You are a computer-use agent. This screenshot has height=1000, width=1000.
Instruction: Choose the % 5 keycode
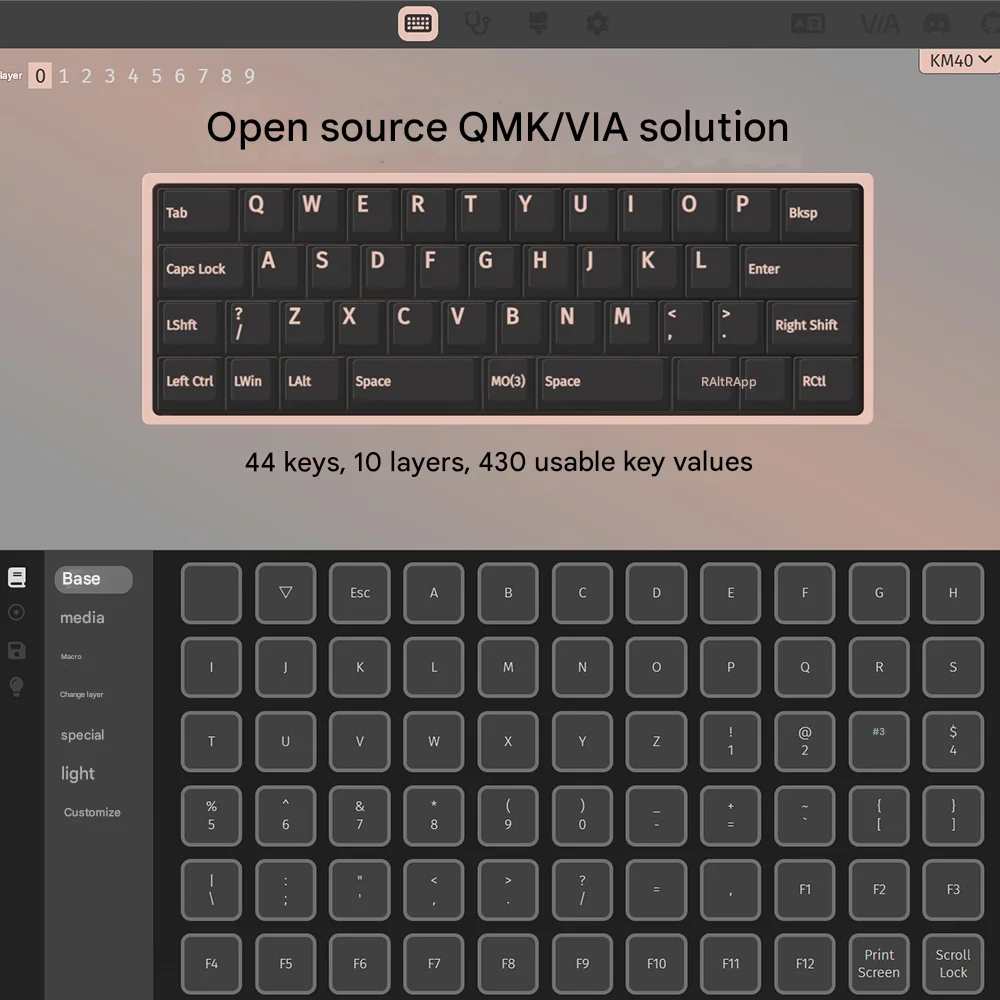[x=211, y=816]
